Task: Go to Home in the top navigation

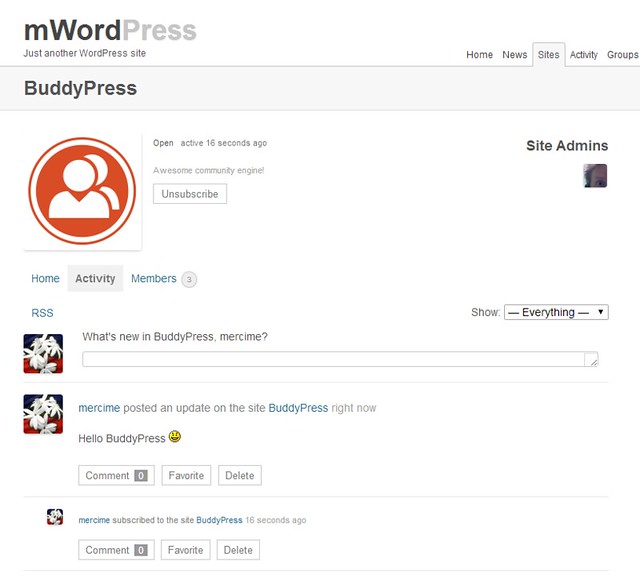Action: click(480, 55)
